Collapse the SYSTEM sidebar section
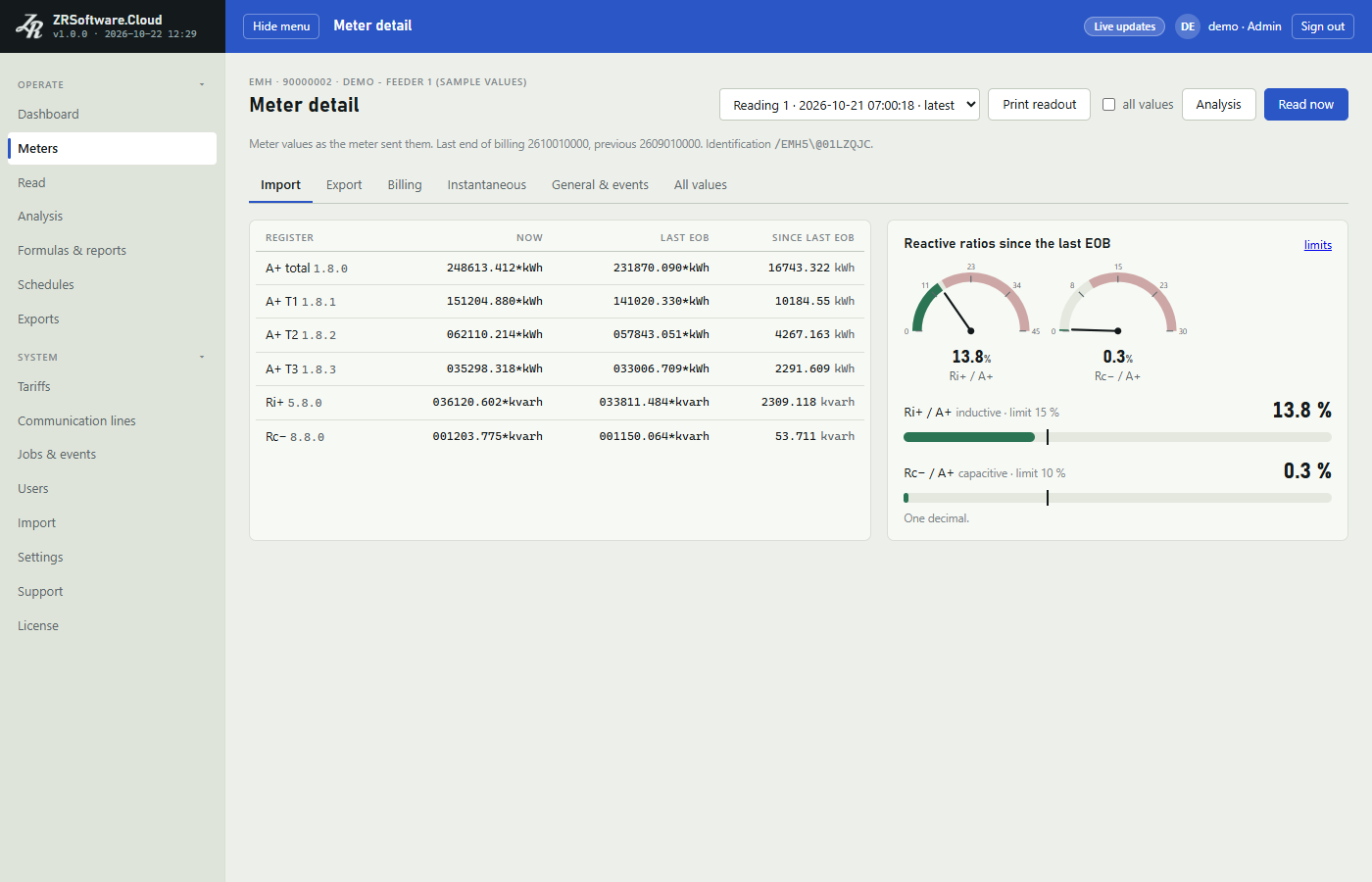The width and height of the screenshot is (1372, 882). tap(202, 357)
